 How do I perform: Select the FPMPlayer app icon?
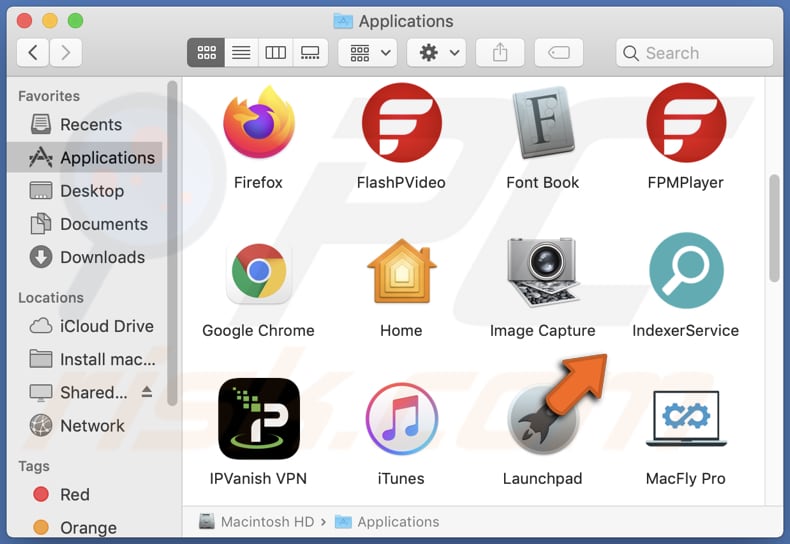(686, 122)
